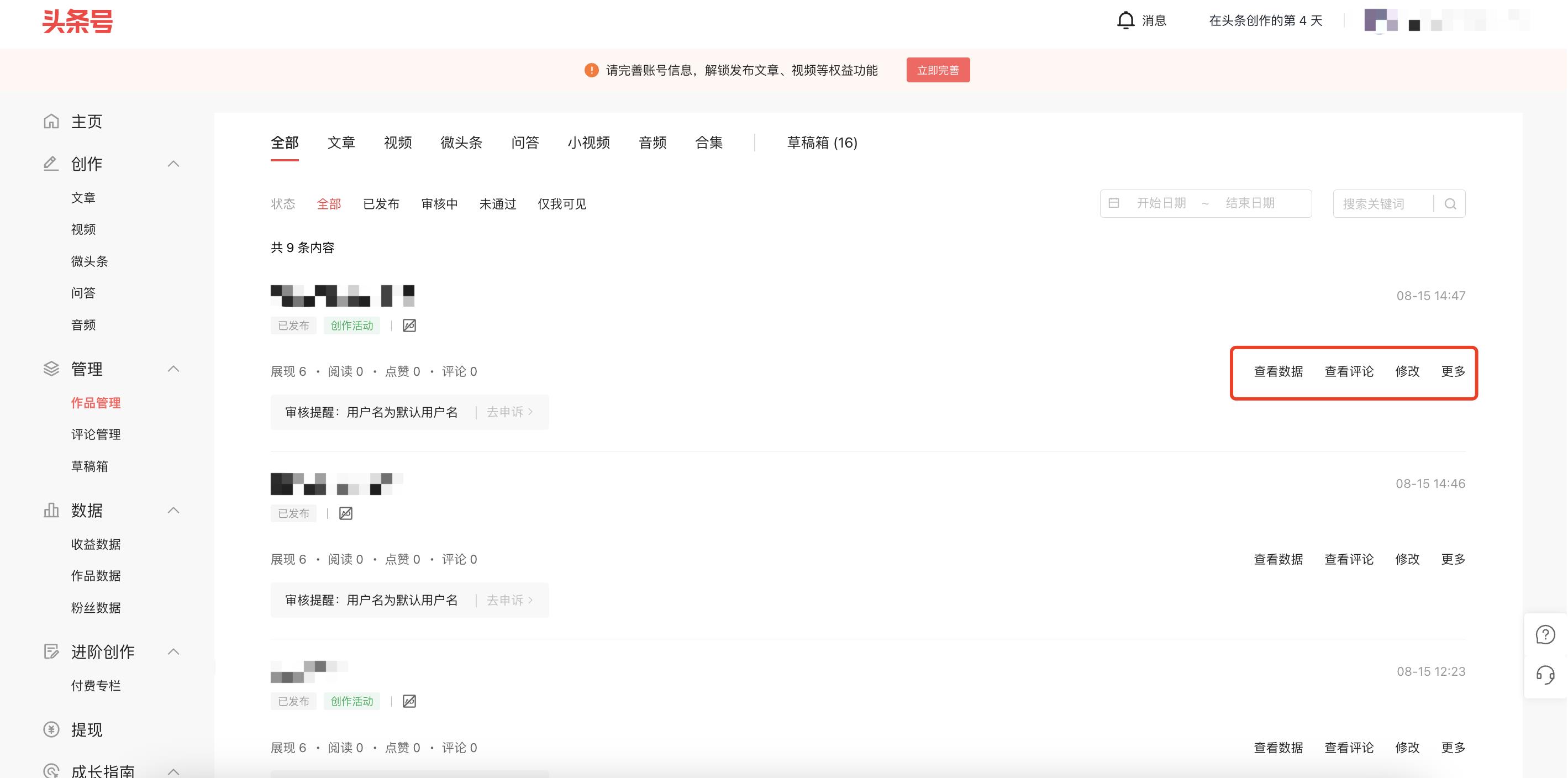The height and width of the screenshot is (778, 1568).
Task: Click the notification bell icon
Action: [x=1125, y=20]
